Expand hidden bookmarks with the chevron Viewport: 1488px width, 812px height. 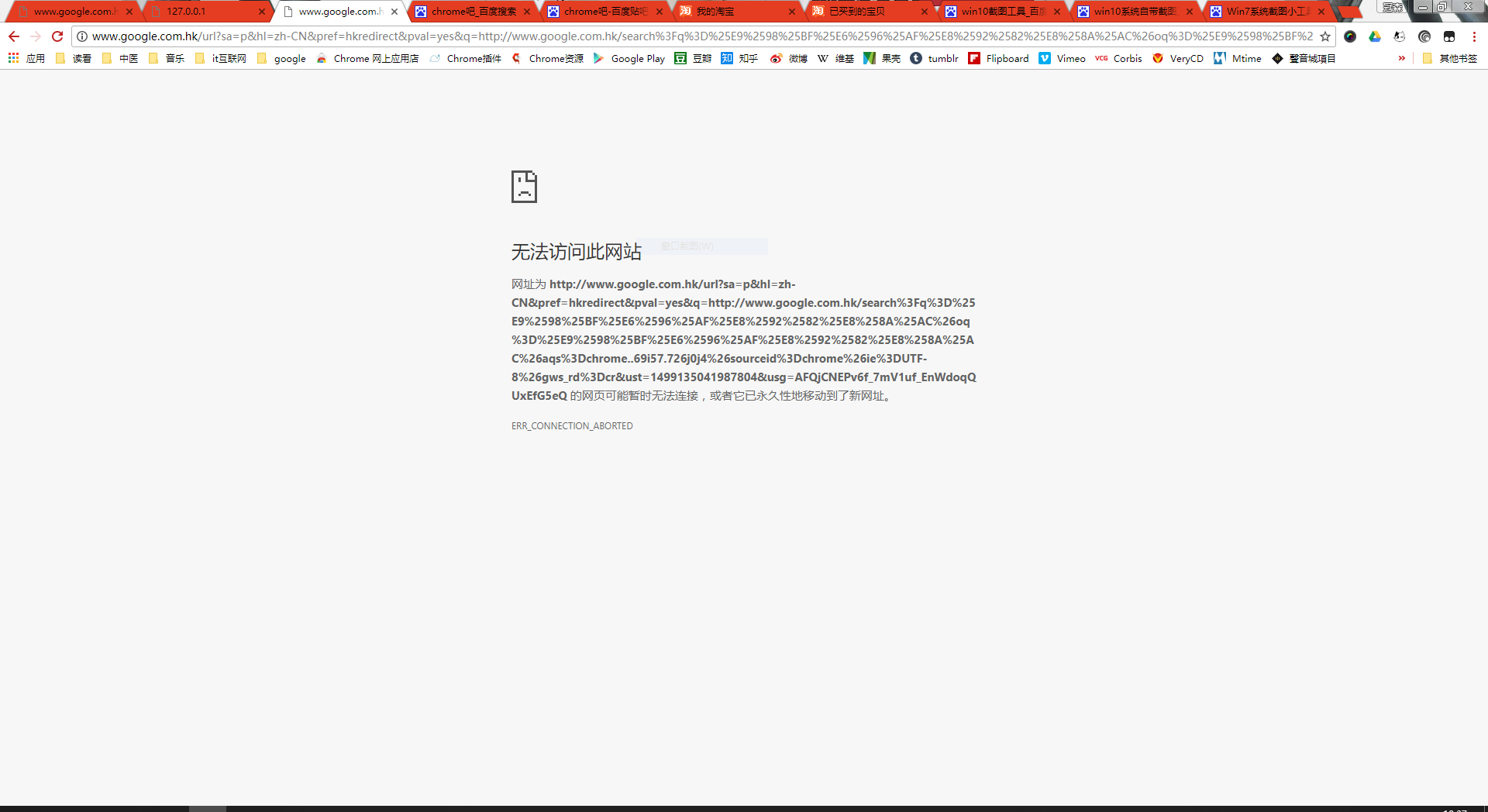click(1402, 58)
